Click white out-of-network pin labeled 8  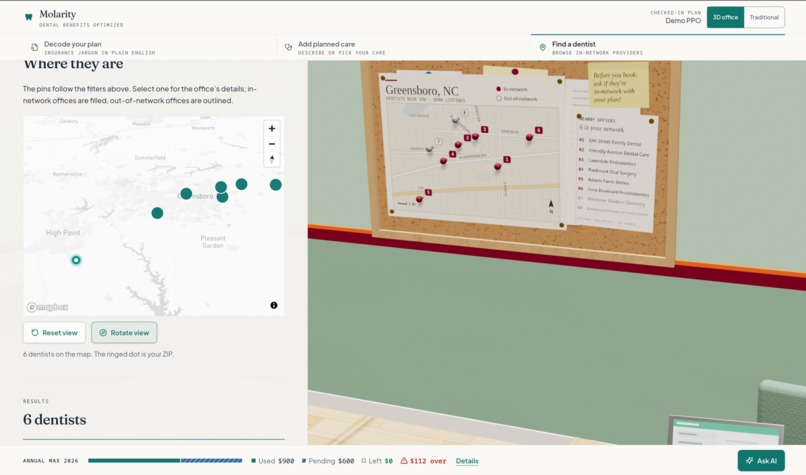455,120
